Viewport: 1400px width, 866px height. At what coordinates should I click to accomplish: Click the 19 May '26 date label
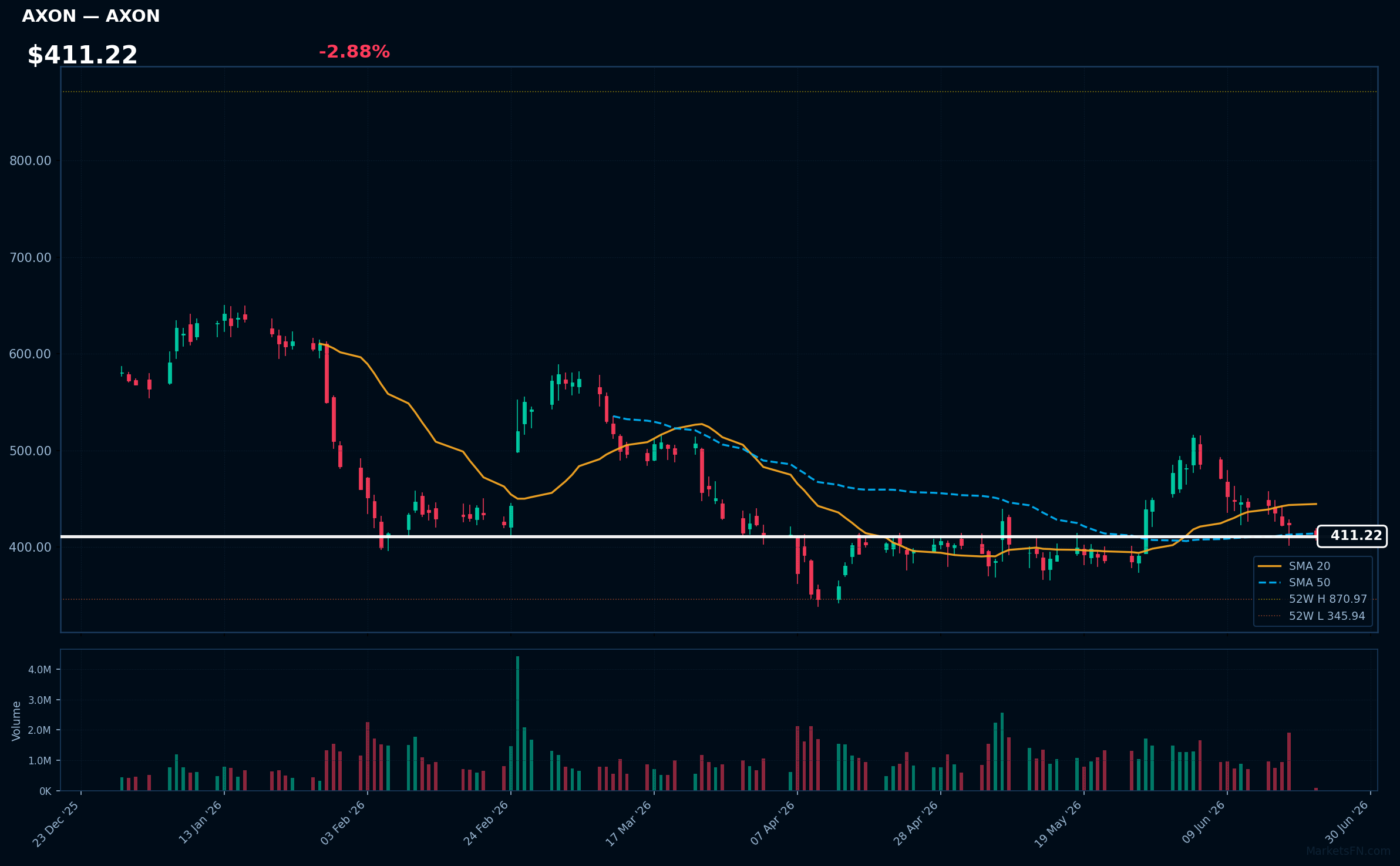click(x=1058, y=824)
